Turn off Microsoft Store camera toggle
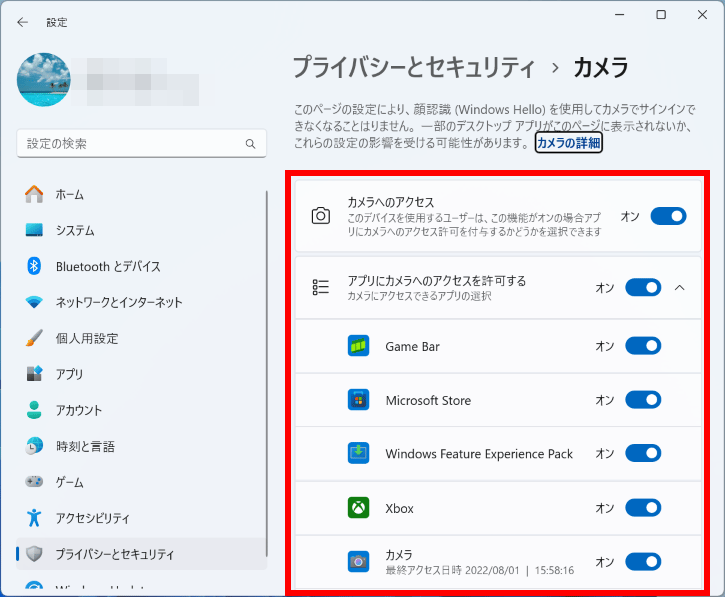The width and height of the screenshot is (725, 597). coord(643,400)
